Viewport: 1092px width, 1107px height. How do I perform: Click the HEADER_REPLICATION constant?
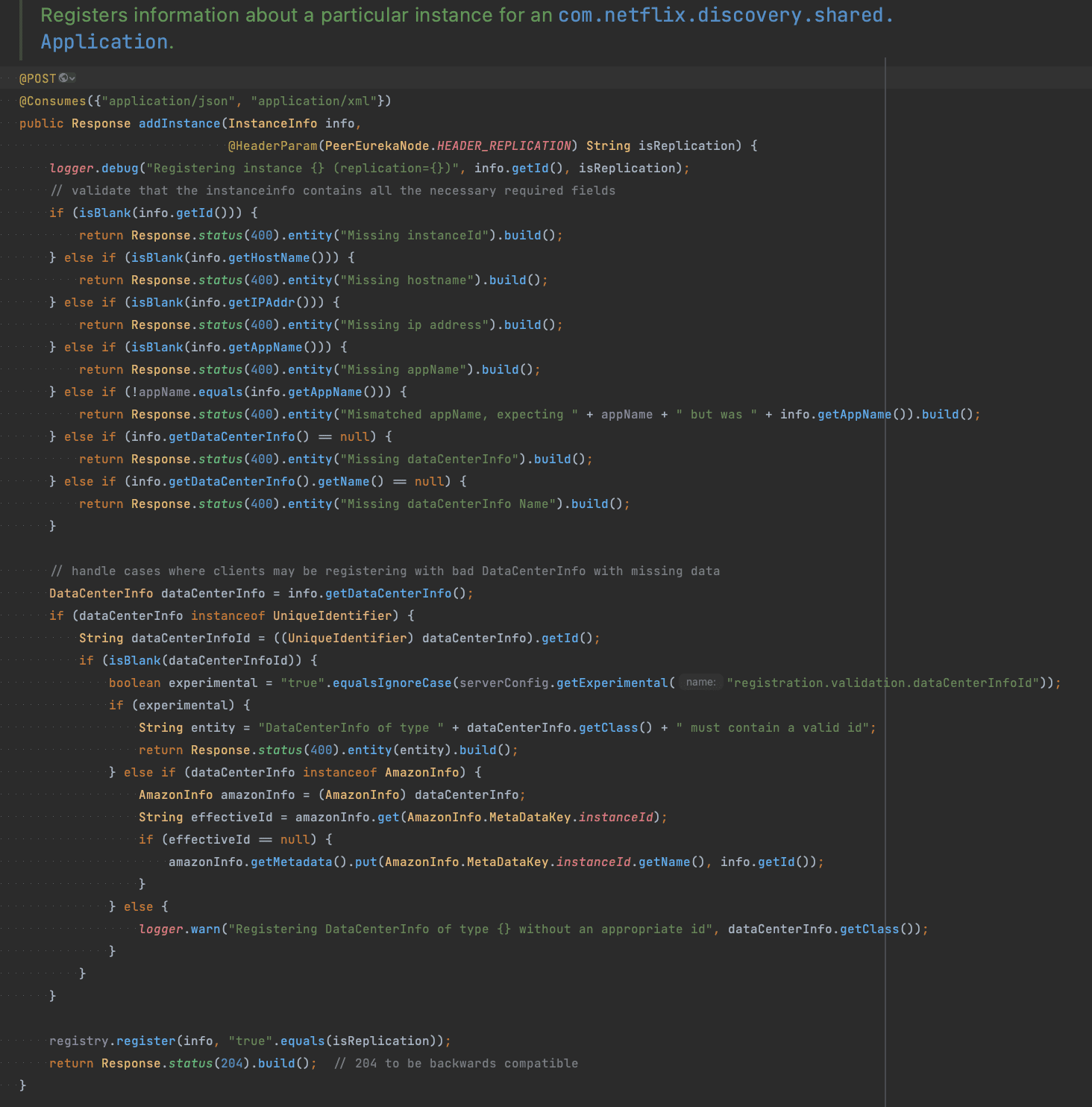click(504, 145)
